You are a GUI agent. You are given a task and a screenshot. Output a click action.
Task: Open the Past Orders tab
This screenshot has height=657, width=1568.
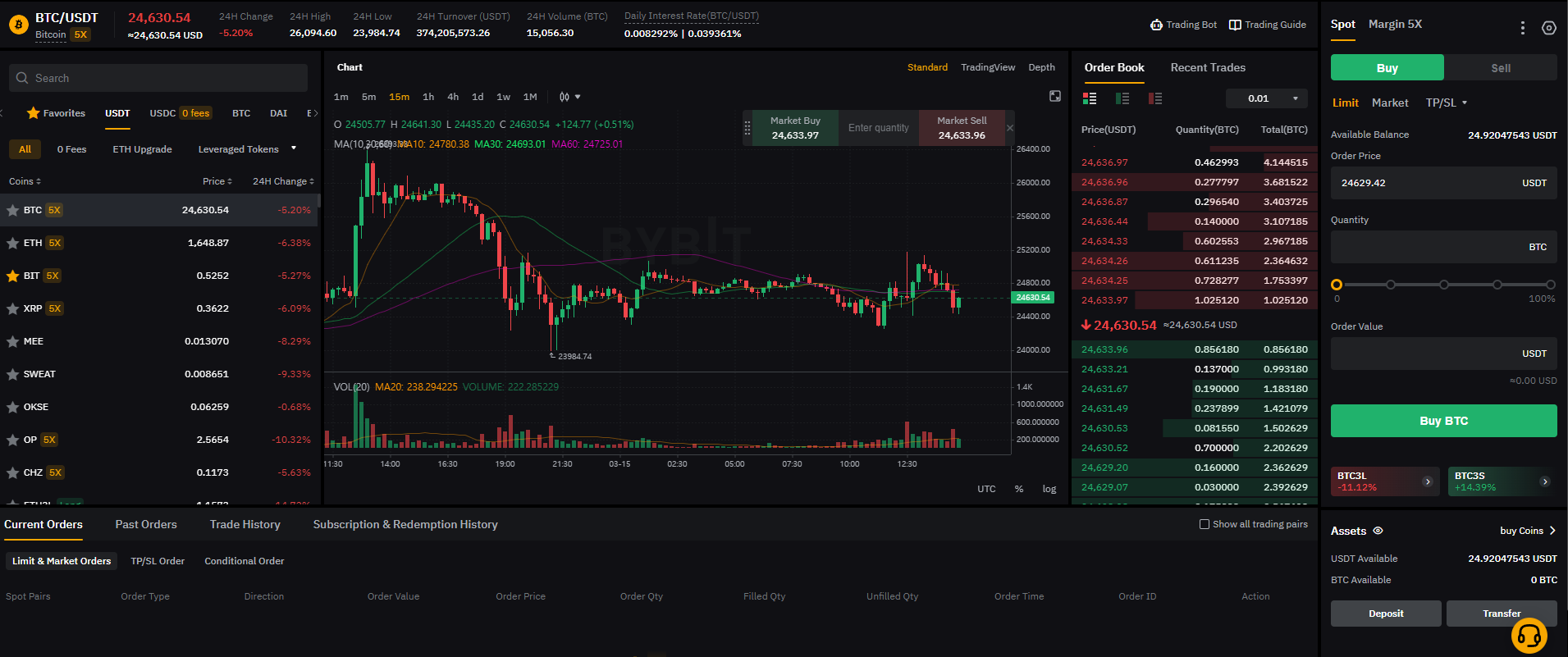[x=146, y=524]
